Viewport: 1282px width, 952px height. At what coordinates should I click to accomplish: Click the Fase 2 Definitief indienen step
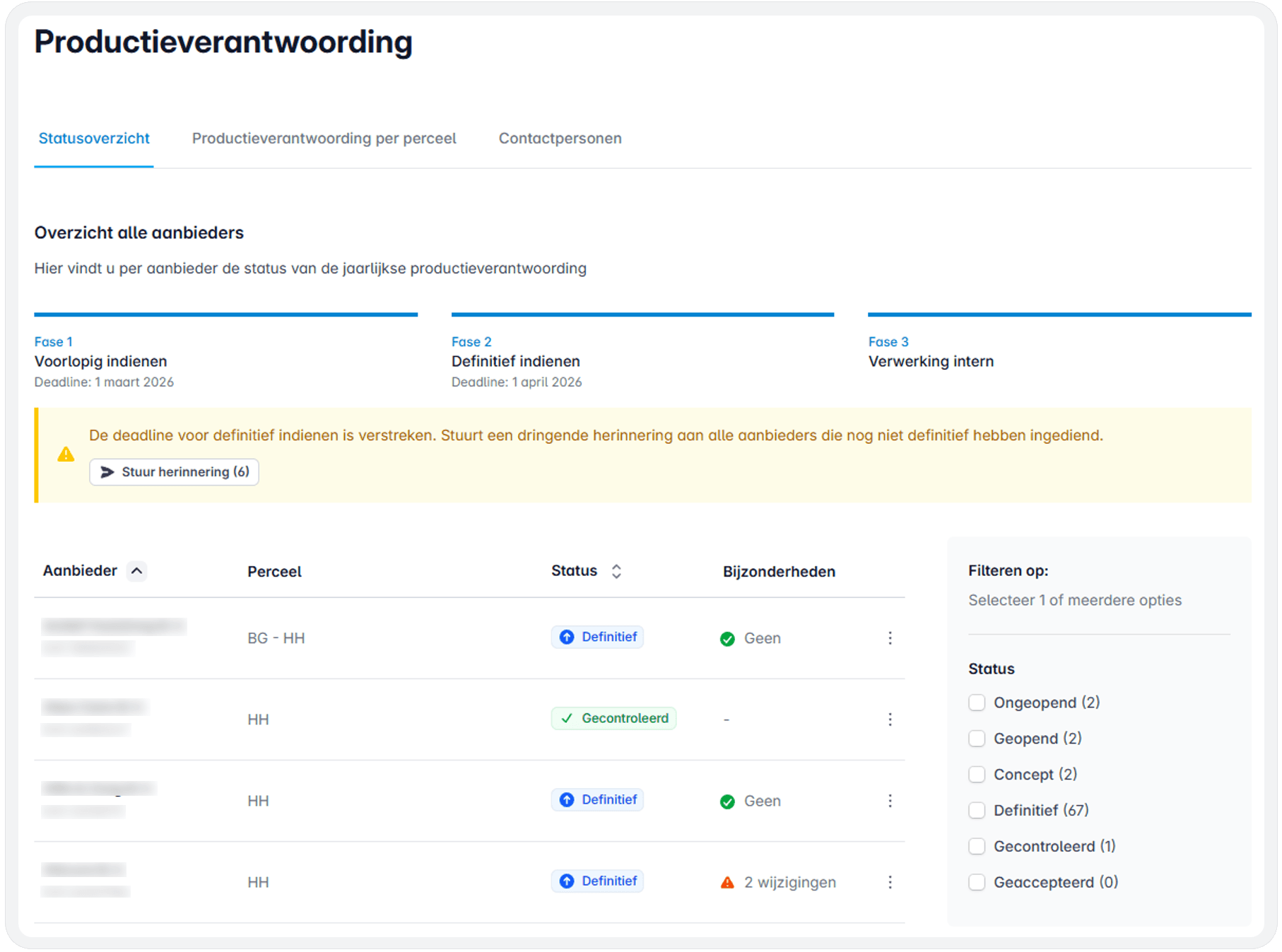pyautogui.click(x=642, y=352)
